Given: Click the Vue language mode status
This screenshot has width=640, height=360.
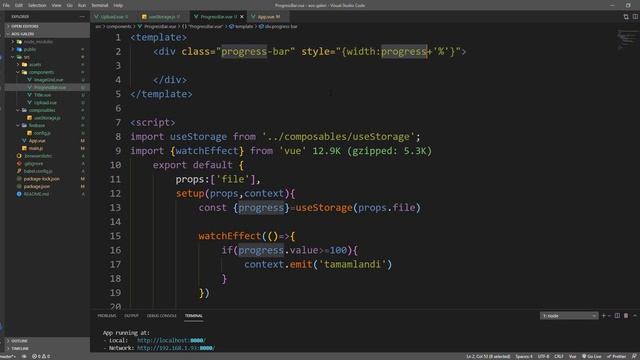Looking at the screenshot, I should click(x=572, y=356).
